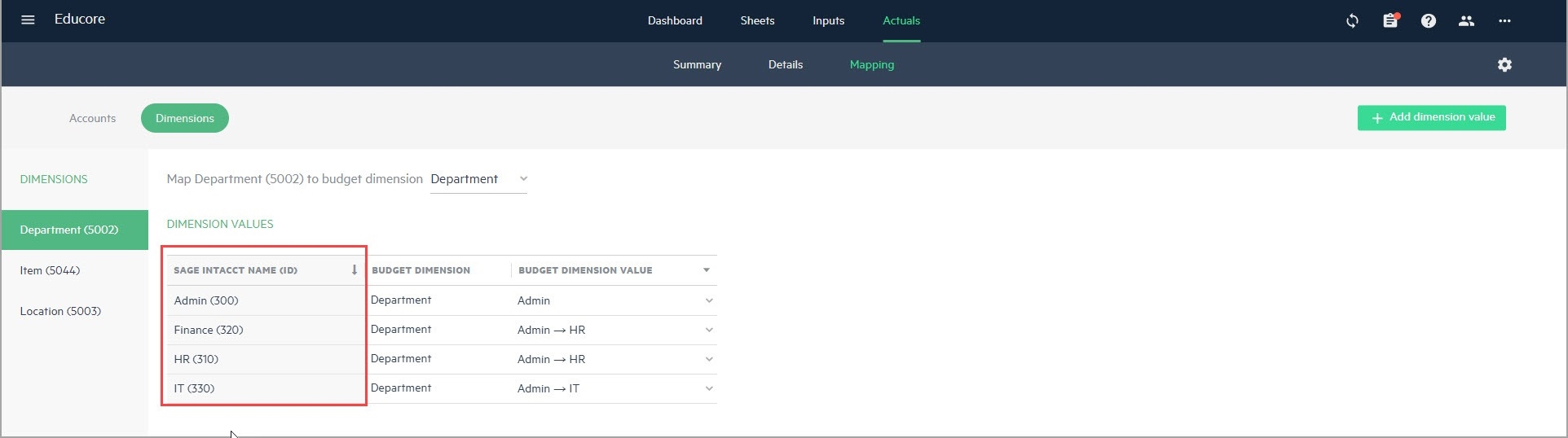1568x438 pixels.
Task: Open the settings gear icon
Action: point(1504,64)
